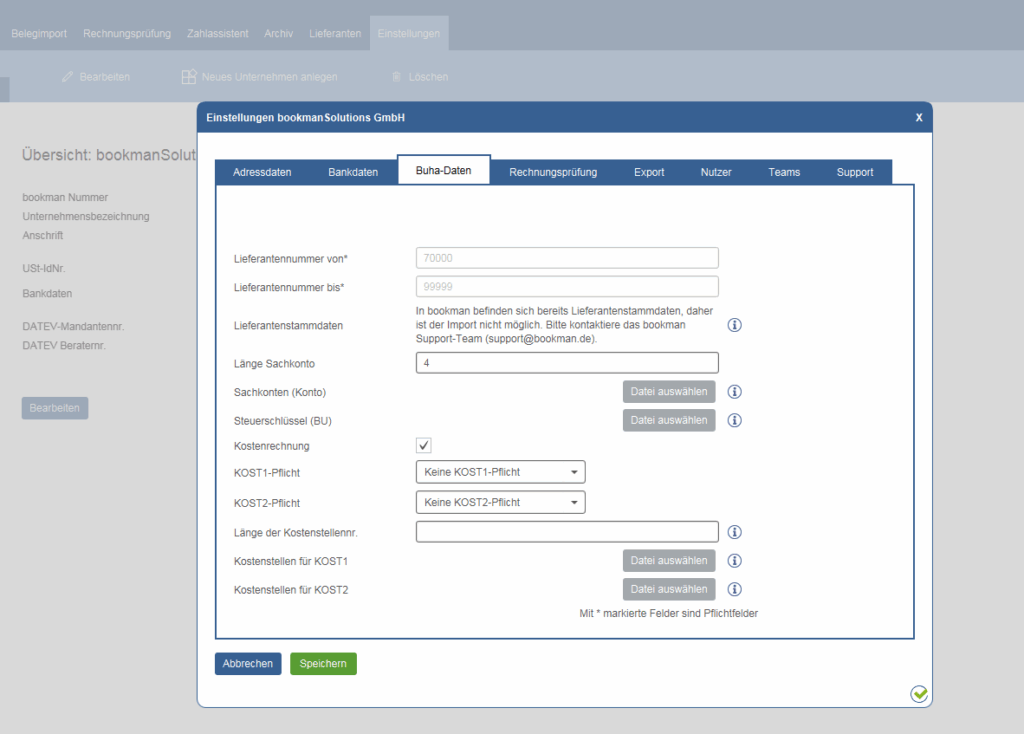Image resolution: width=1024 pixels, height=734 pixels.
Task: Click info icon for Länge der Kostenstellennr.
Action: click(x=735, y=532)
